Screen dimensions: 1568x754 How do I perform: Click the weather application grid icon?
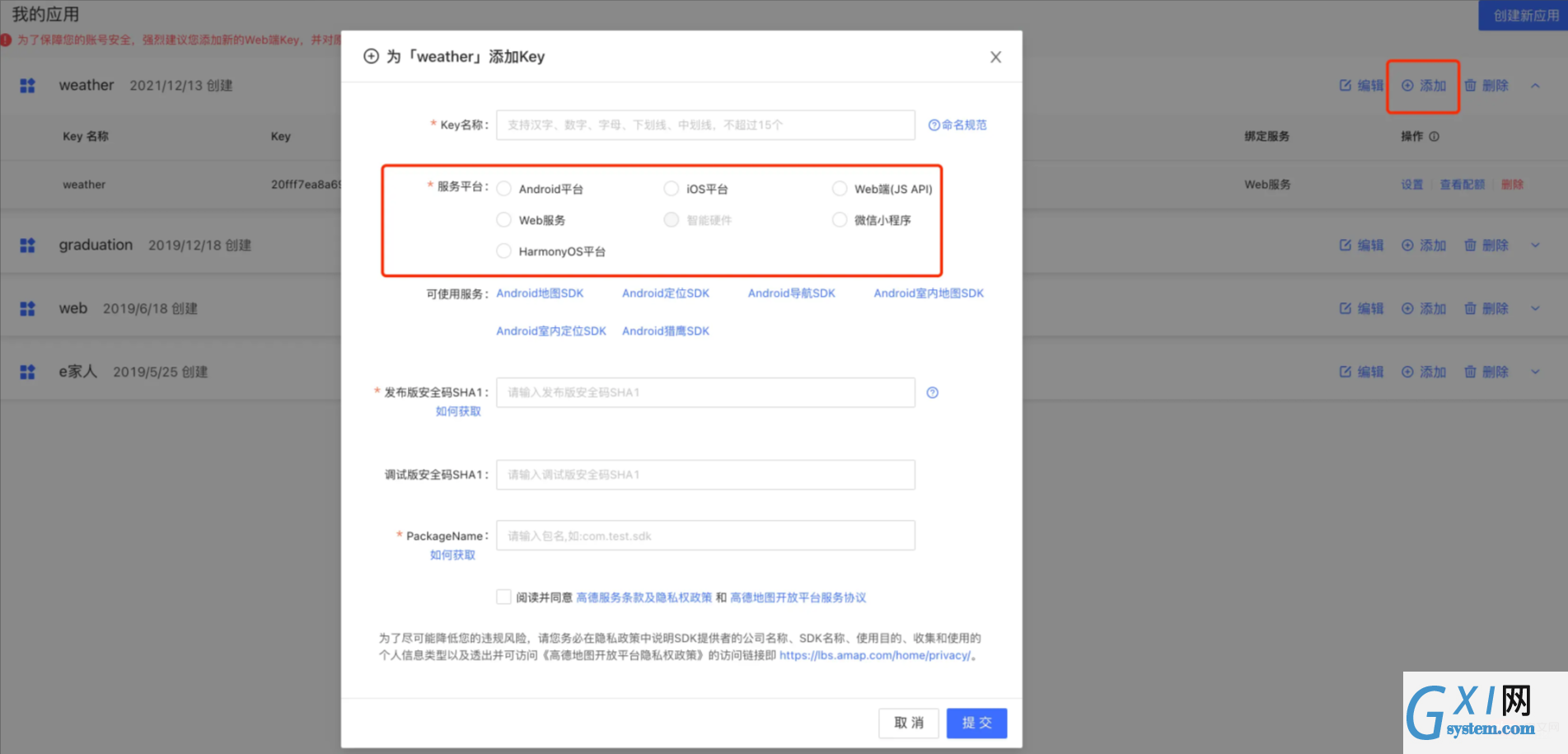27,86
